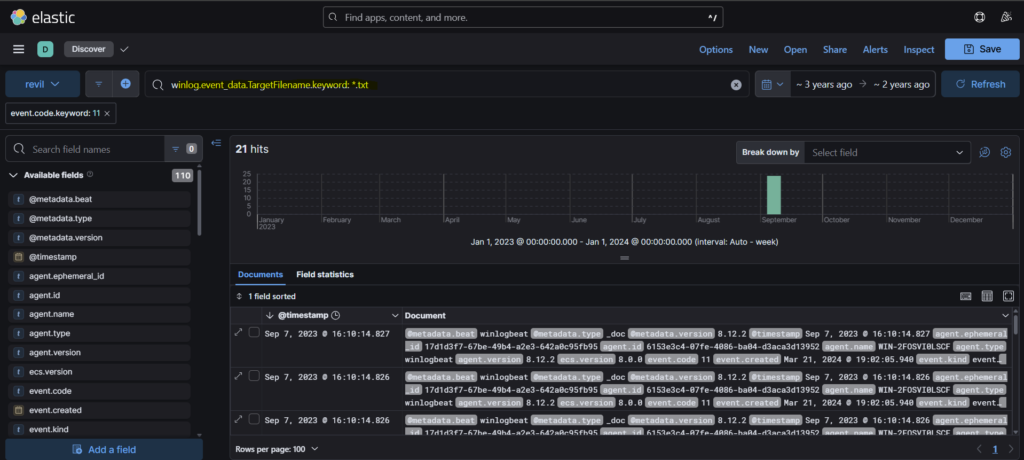This screenshot has height=460, width=1024.
Task: Select the first document row checkbox
Action: pyautogui.click(x=255, y=333)
